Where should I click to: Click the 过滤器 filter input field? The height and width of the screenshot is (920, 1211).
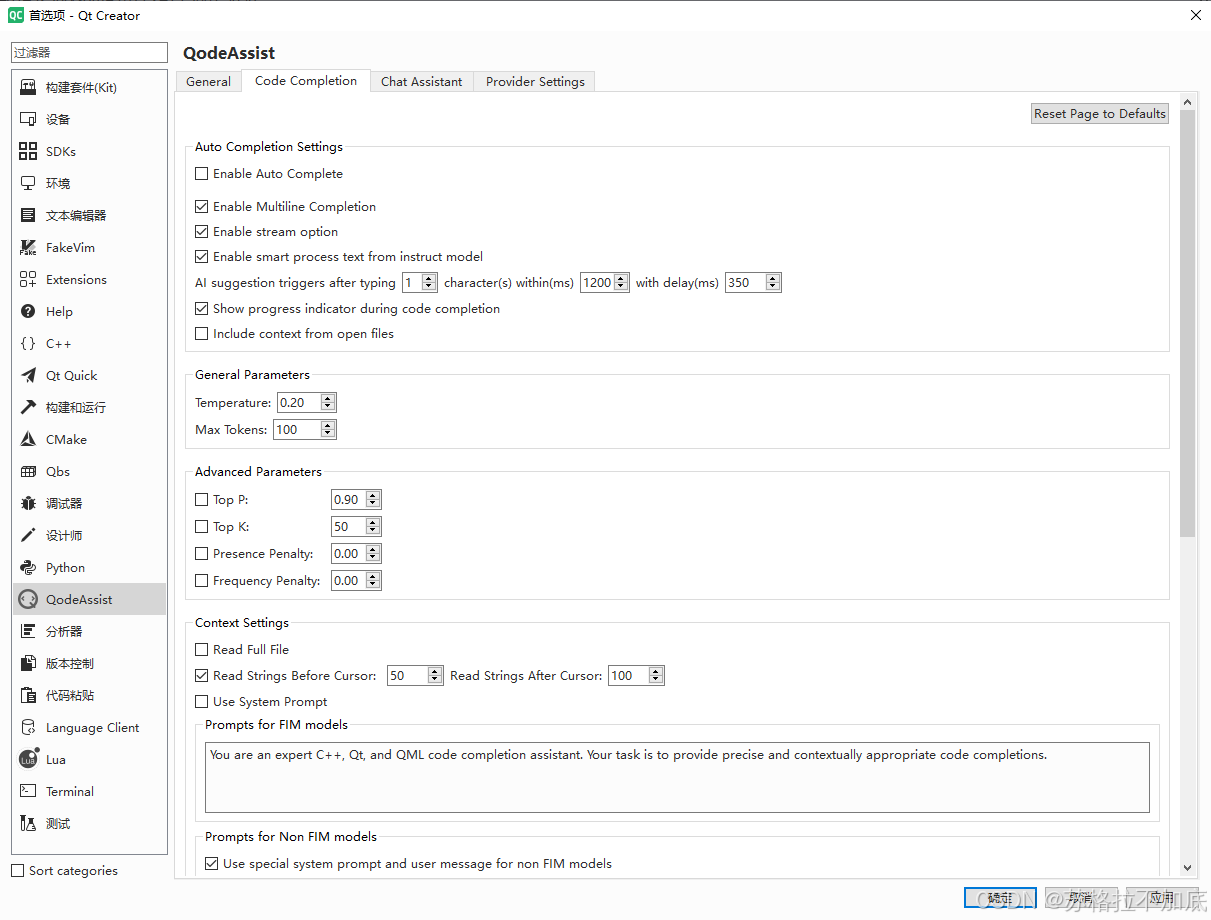pos(90,53)
